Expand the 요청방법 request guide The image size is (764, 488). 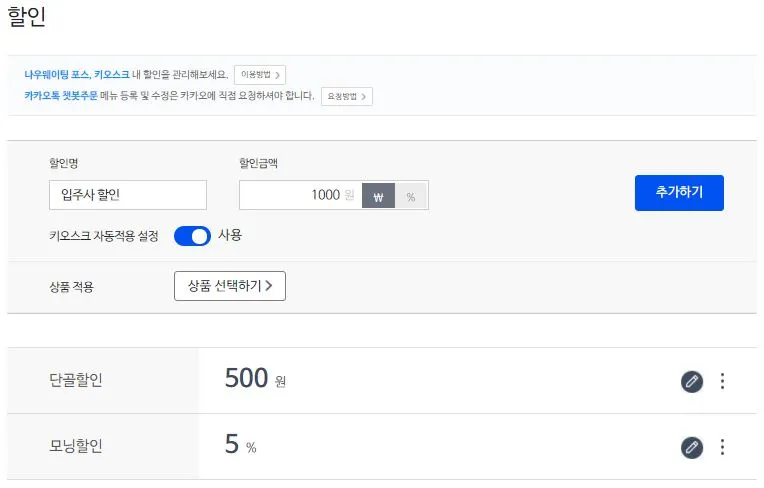346,97
